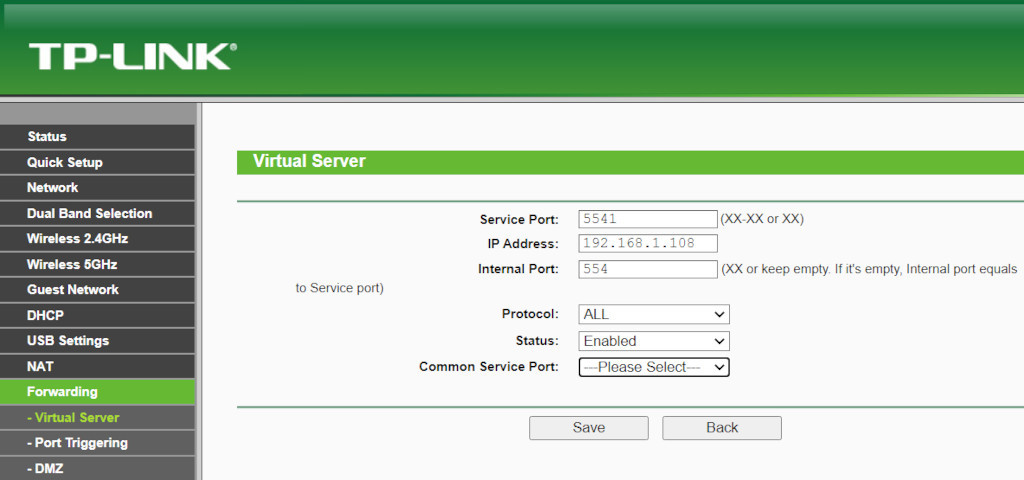The height and width of the screenshot is (480, 1024).
Task: Focus the IP Address input field
Action: (x=647, y=244)
